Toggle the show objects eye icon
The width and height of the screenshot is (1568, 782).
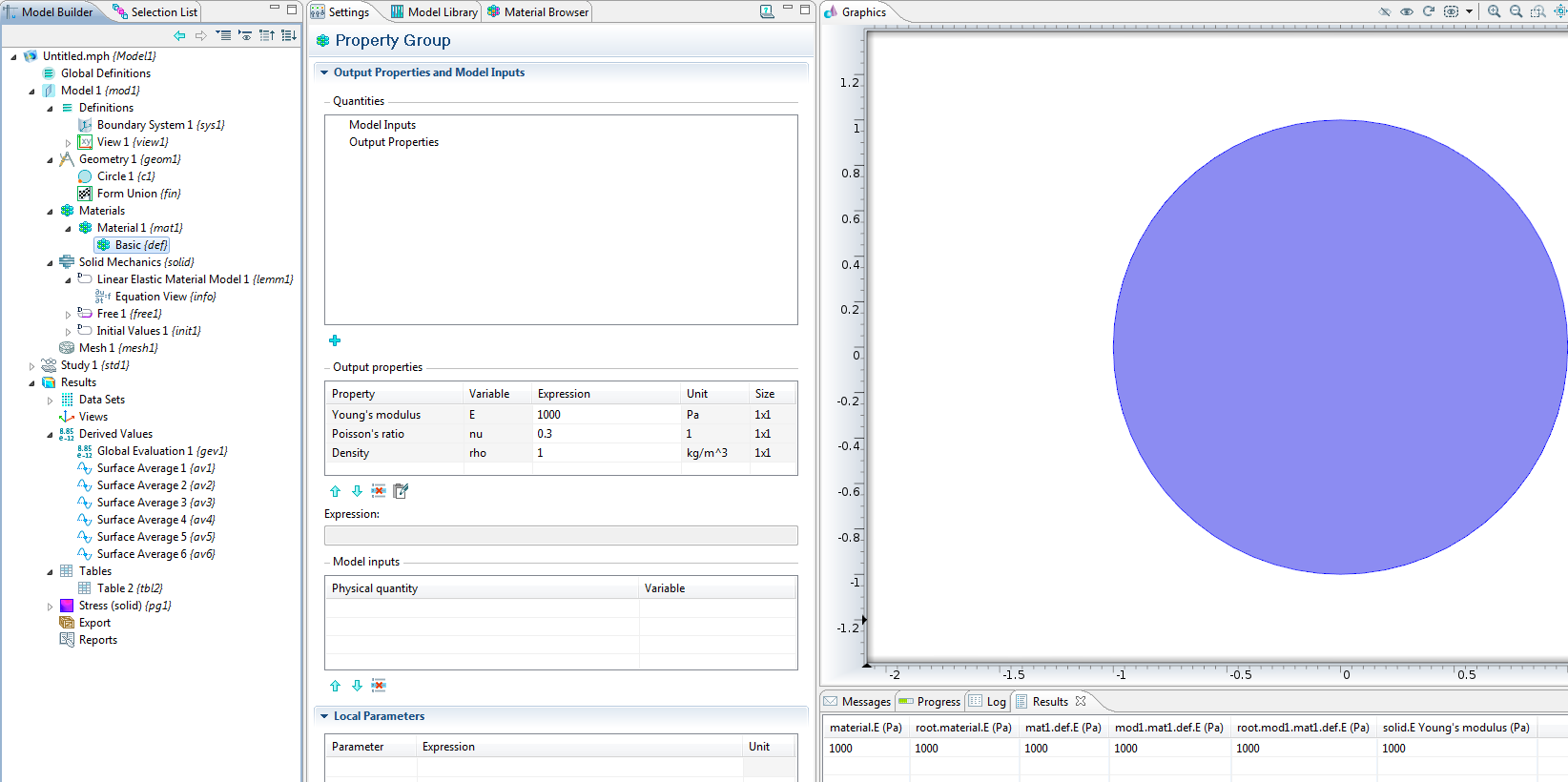(x=1407, y=11)
